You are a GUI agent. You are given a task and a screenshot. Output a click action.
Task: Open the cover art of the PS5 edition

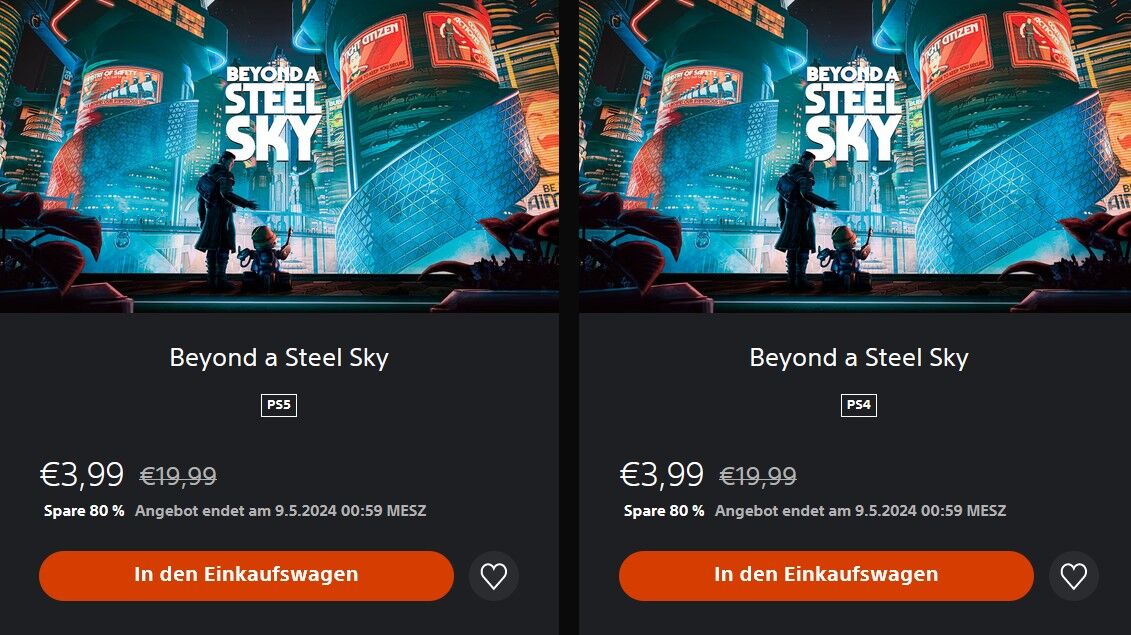[x=279, y=156]
